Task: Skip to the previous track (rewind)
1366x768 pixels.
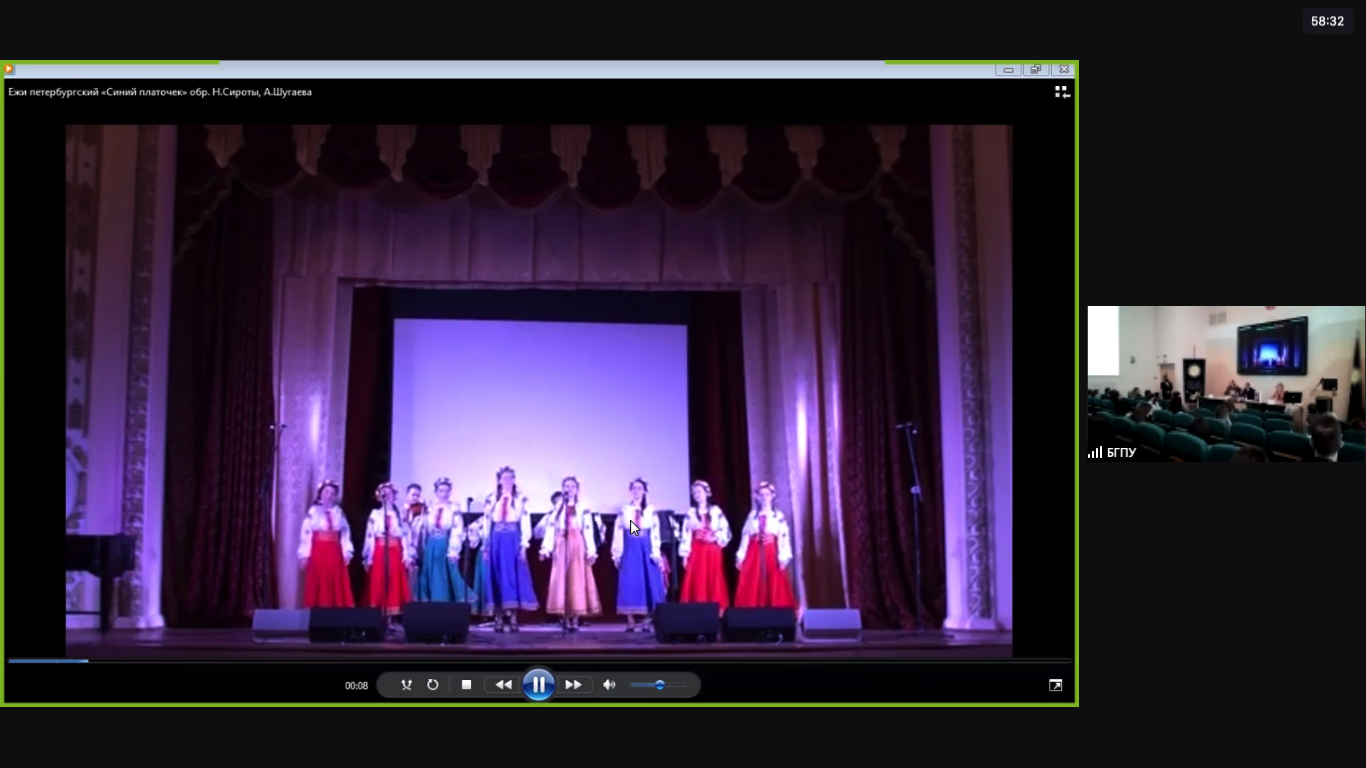Action: tap(503, 685)
